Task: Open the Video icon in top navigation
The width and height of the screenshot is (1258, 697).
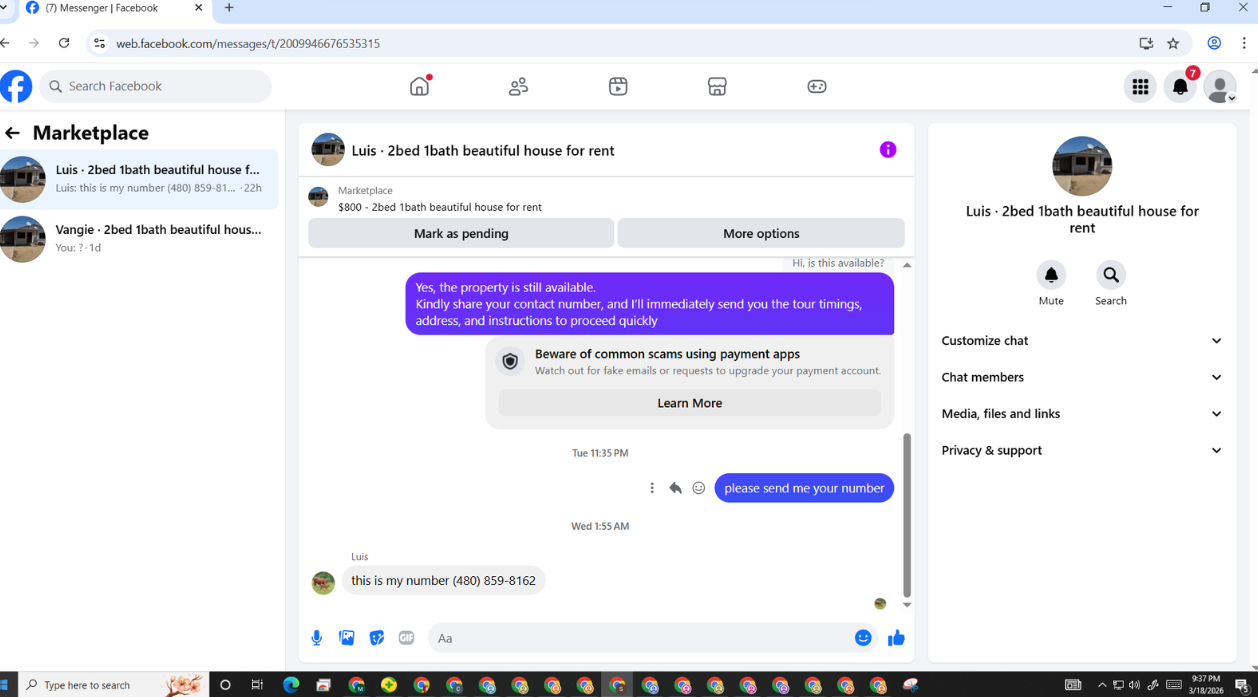Action: pos(618,86)
